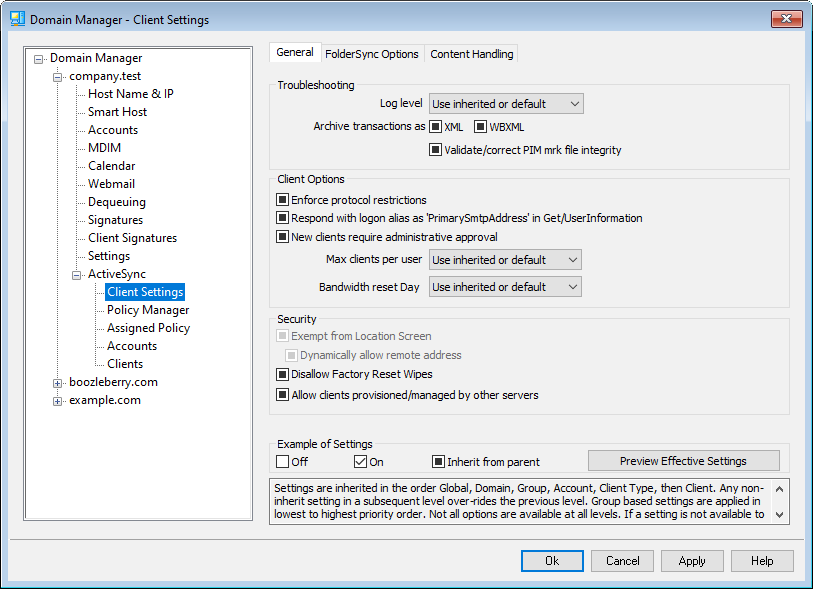The height and width of the screenshot is (589, 813).
Task: Toggle Disallow Factory Reset Wipes checkbox
Action: [283, 374]
